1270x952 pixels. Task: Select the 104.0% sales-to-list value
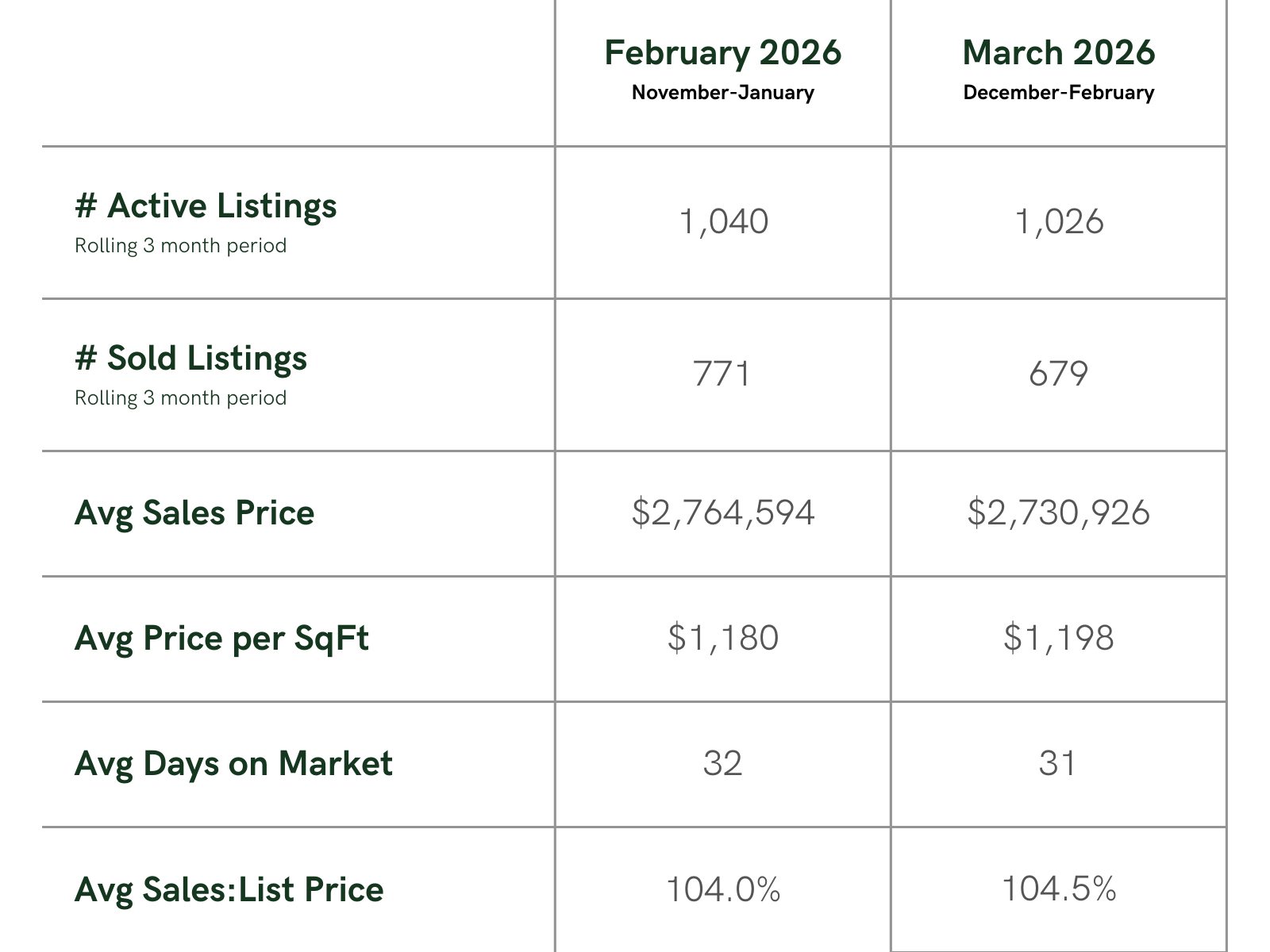coord(722,889)
